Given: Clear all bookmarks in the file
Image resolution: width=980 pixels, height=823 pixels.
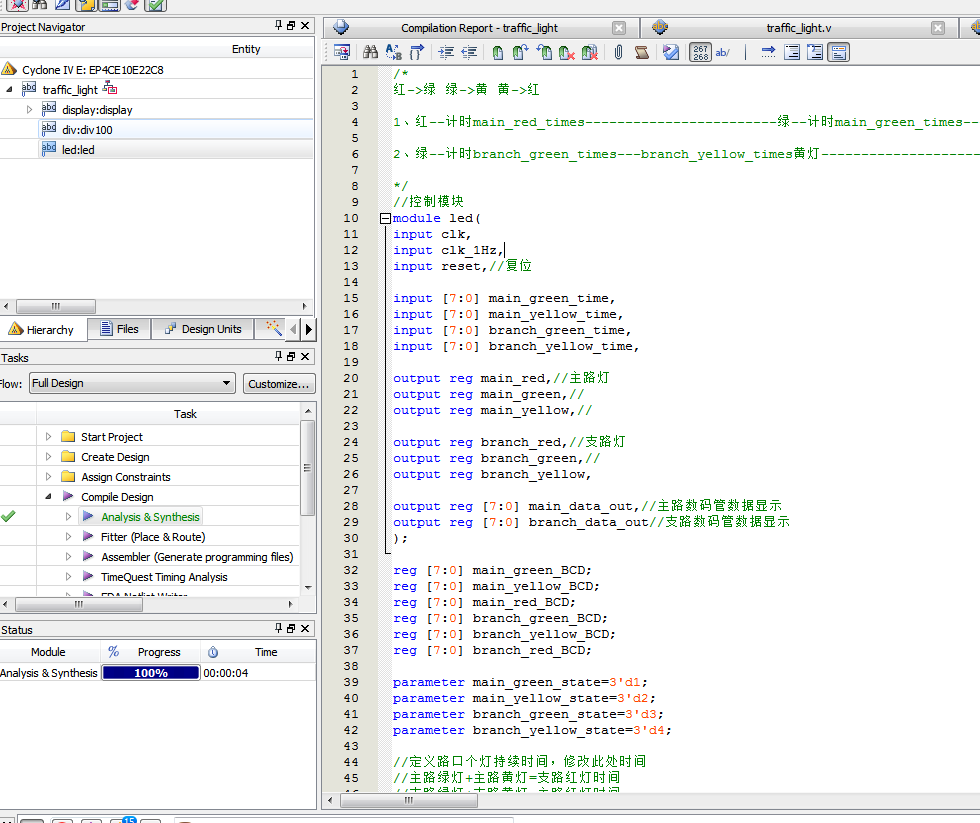Looking at the screenshot, I should coord(590,52).
